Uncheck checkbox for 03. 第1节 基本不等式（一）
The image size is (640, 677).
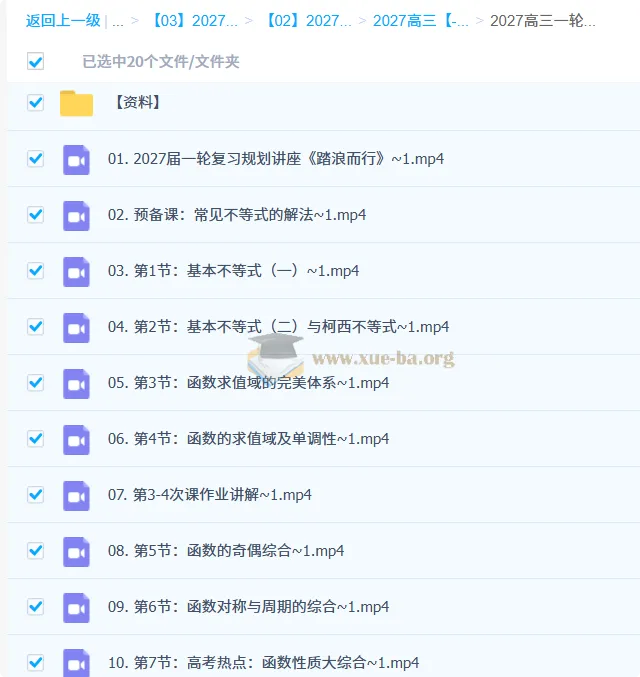(x=35, y=271)
